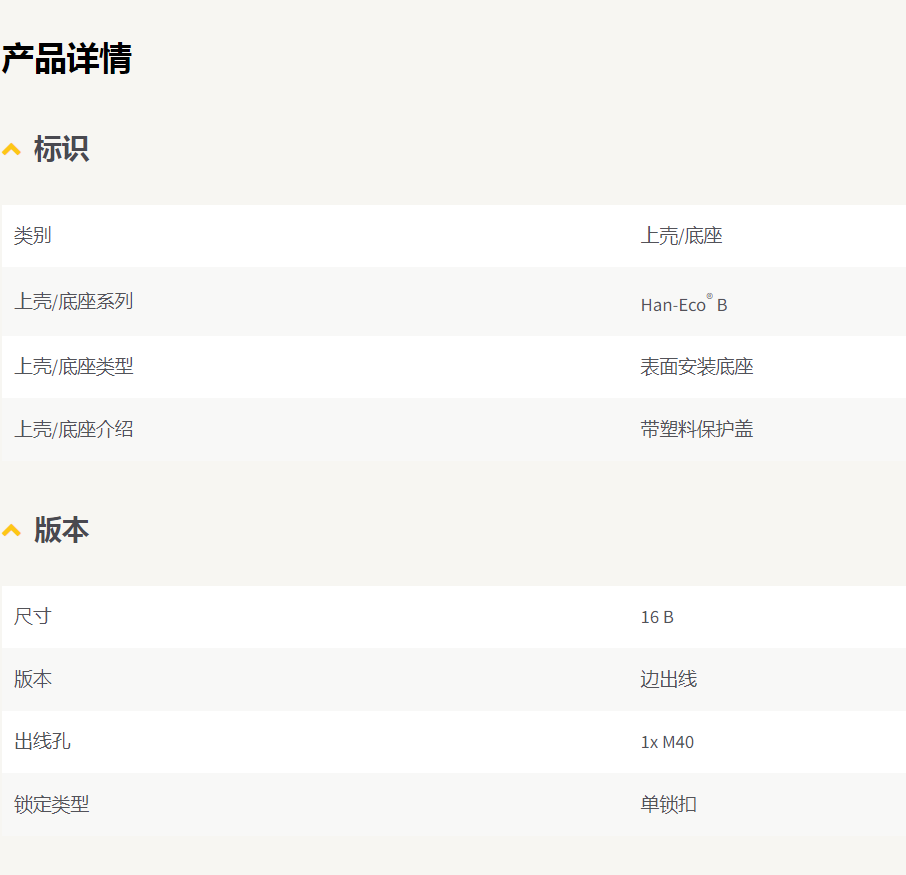Viewport: 906px width, 875px height.
Task: Click the 尺寸 row label
Action: (33, 617)
